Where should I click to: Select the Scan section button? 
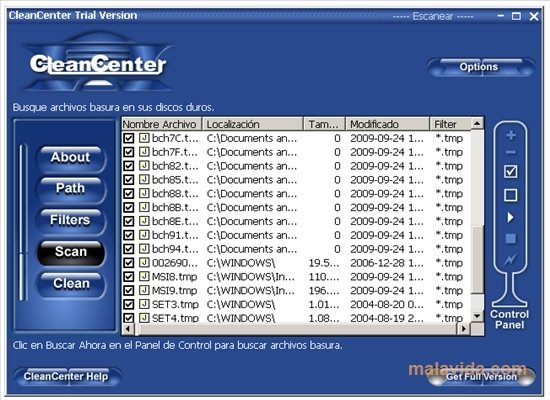(x=71, y=253)
